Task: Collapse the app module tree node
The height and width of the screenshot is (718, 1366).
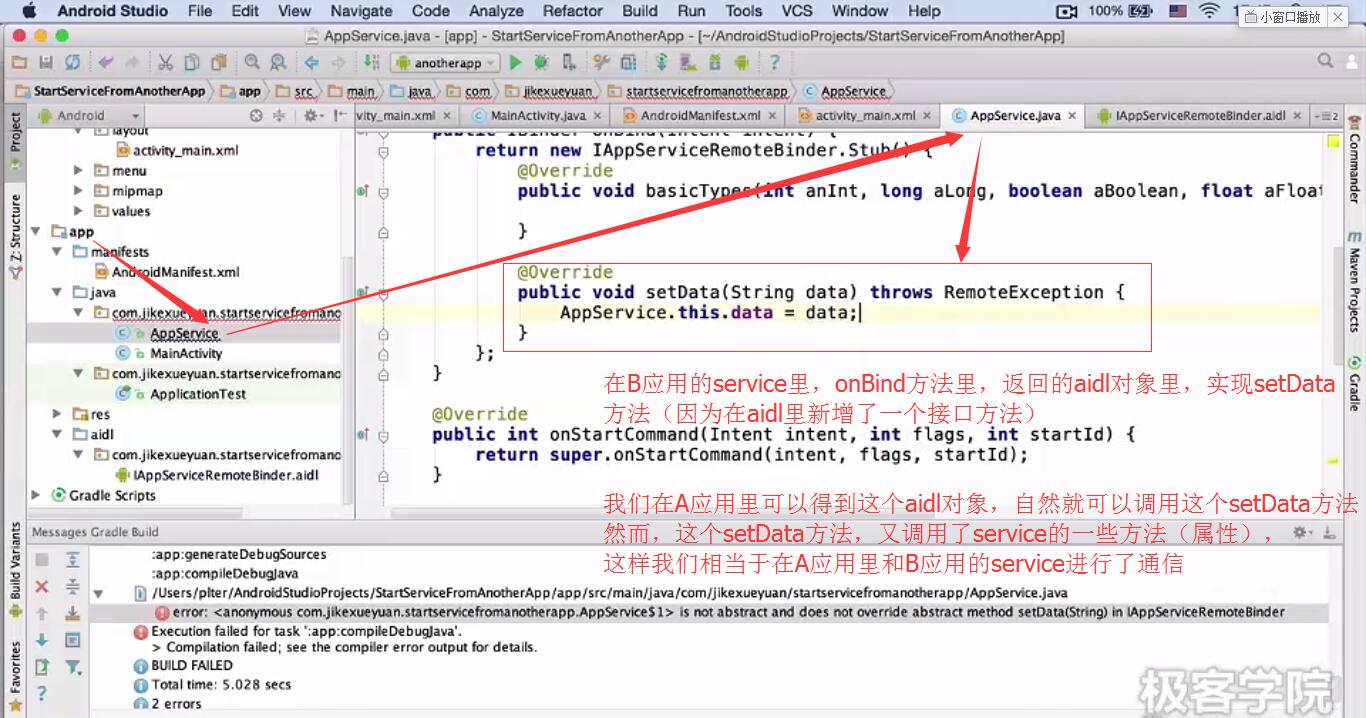Action: tap(38, 231)
